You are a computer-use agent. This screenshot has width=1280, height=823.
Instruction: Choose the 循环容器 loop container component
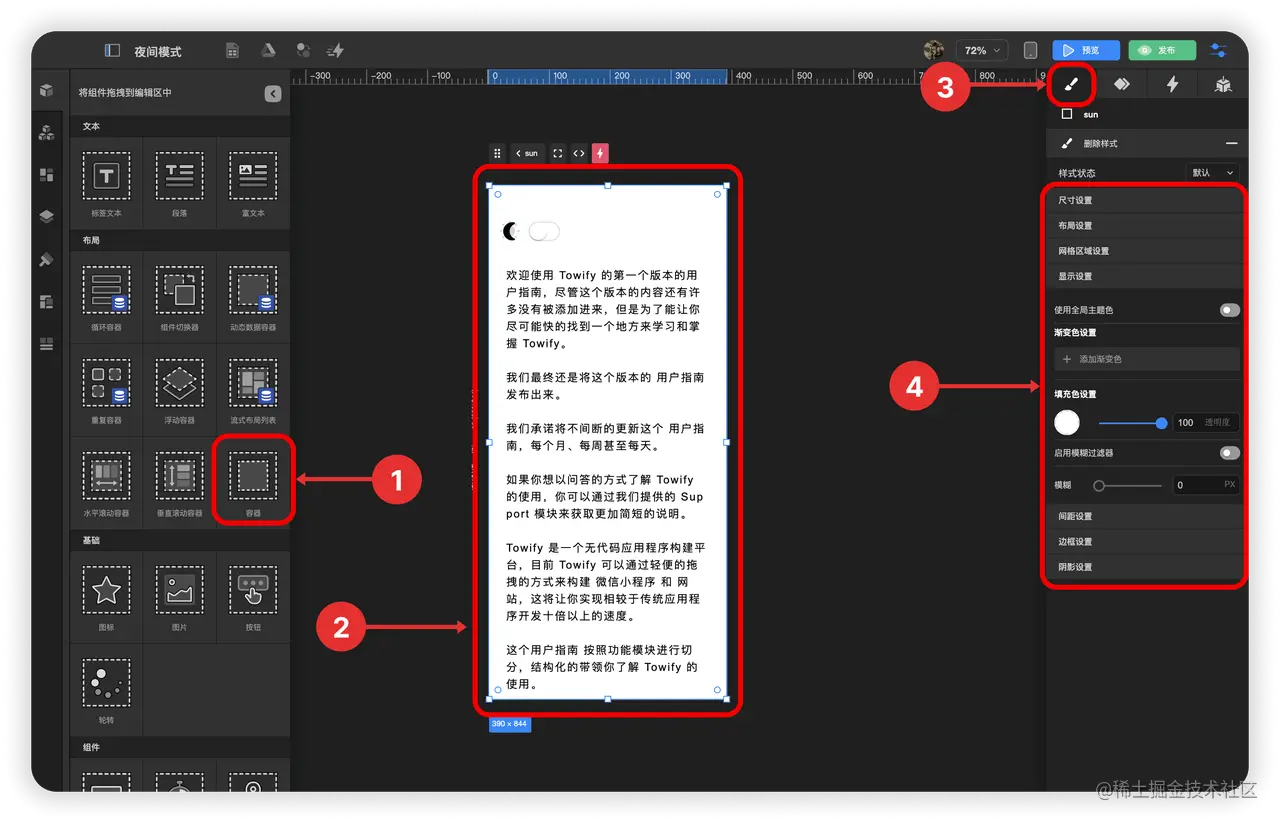tap(106, 298)
